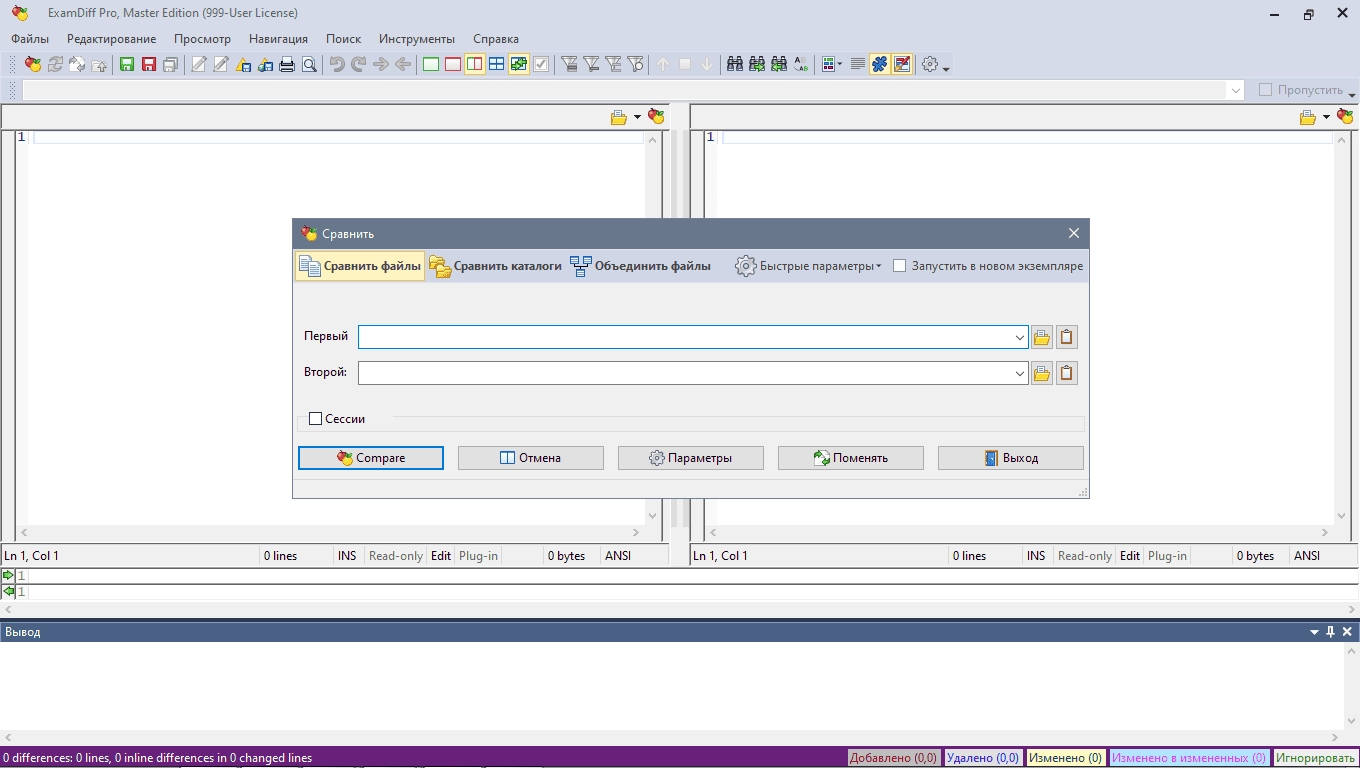Click Find Next binoculars with right arrow
1360x768 pixels.
point(757,64)
